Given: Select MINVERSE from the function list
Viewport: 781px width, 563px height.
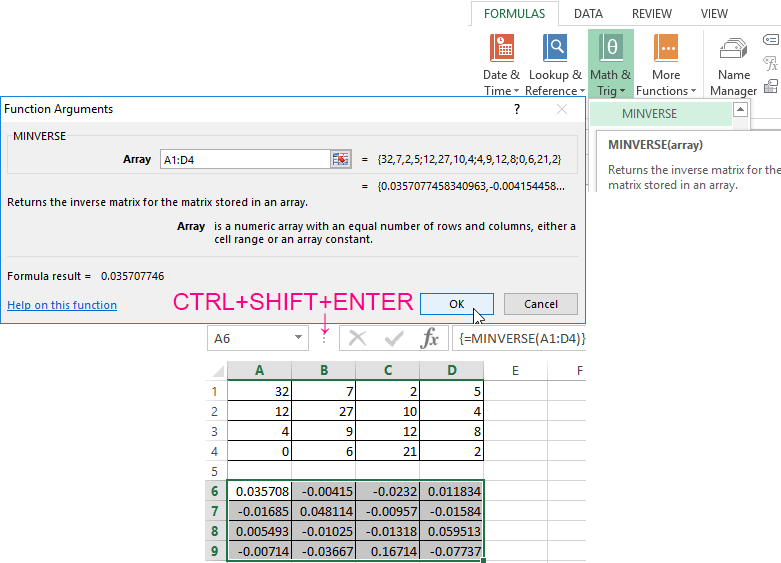Looking at the screenshot, I should pyautogui.click(x=649, y=114).
